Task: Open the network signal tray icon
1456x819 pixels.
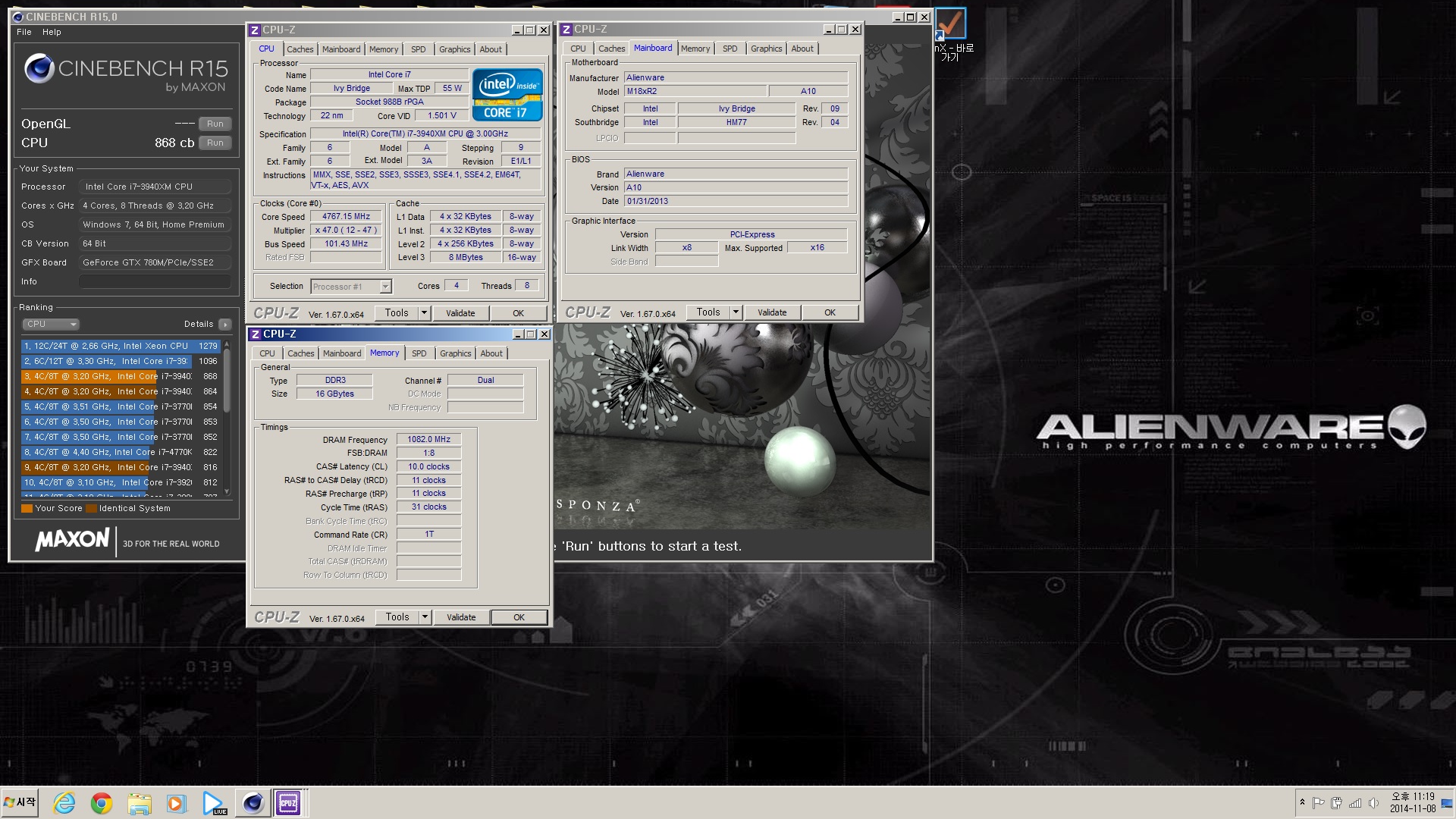Action: click(1355, 803)
